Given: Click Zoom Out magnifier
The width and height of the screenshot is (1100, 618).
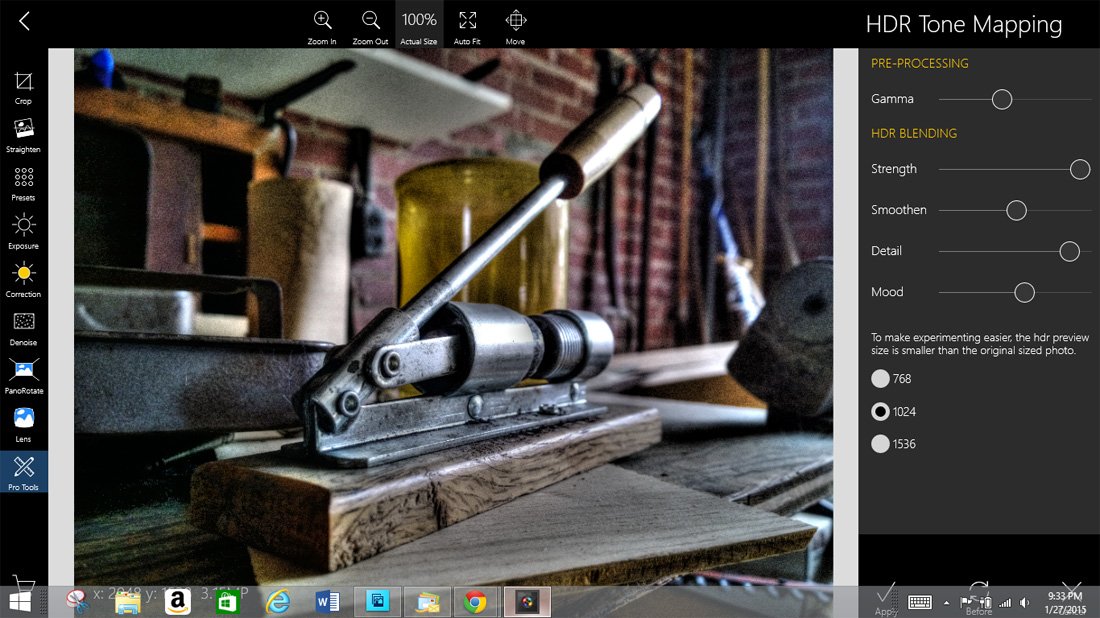Looking at the screenshot, I should 370,28.
